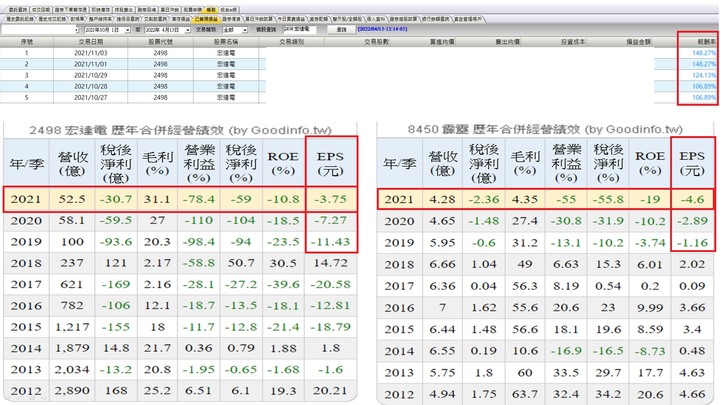This screenshot has height=405, width=720.
Task: Click ROE -19 in 8450 2021 row
Action: click(650, 199)
